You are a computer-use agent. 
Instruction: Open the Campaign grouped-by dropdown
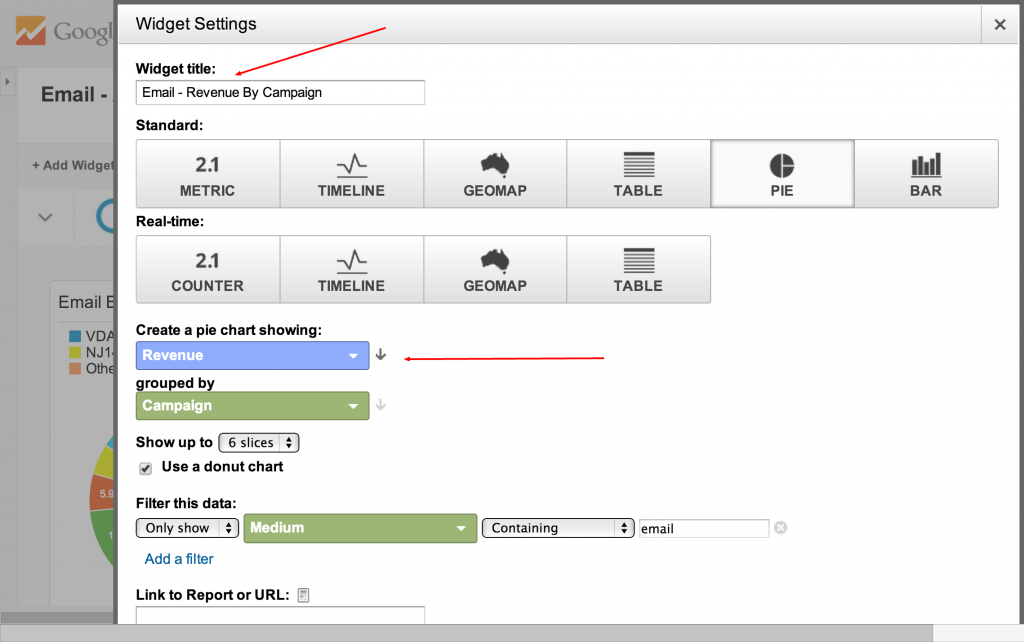coord(252,406)
